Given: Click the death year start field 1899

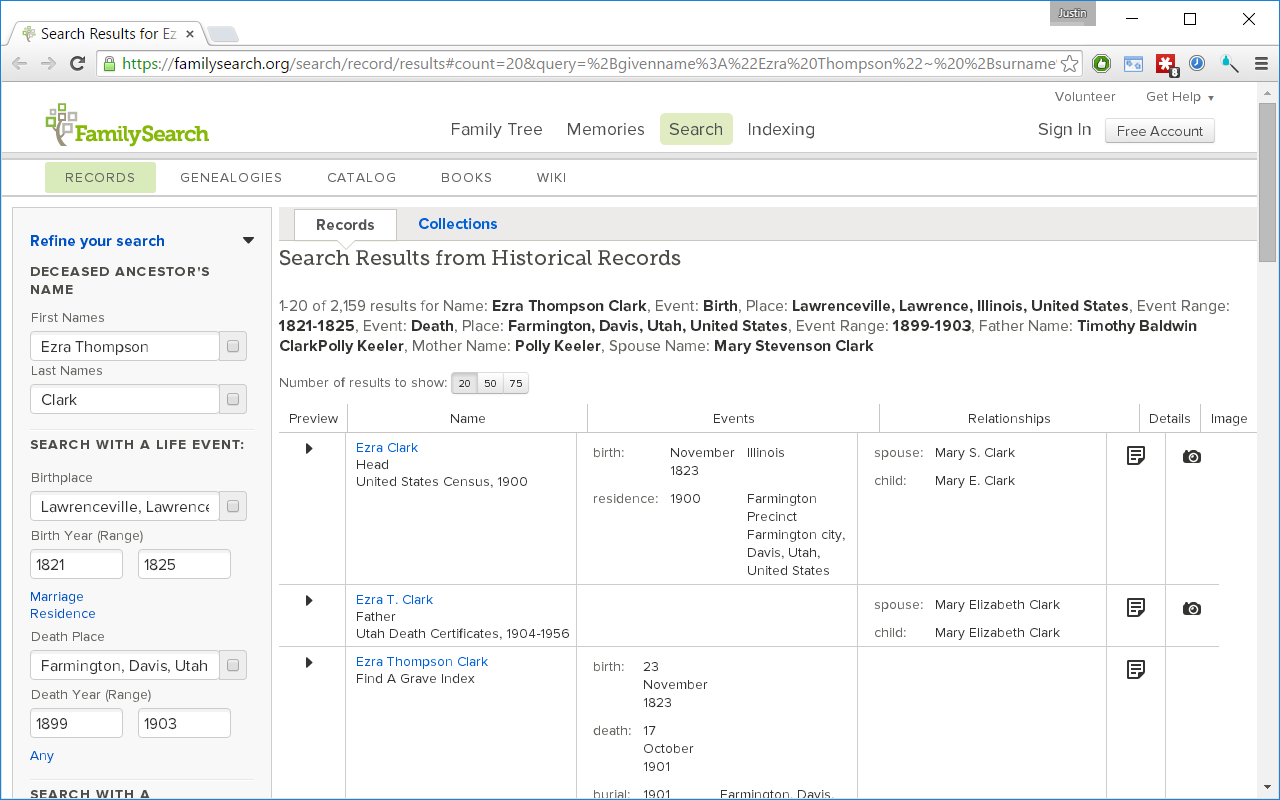Looking at the screenshot, I should [77, 723].
